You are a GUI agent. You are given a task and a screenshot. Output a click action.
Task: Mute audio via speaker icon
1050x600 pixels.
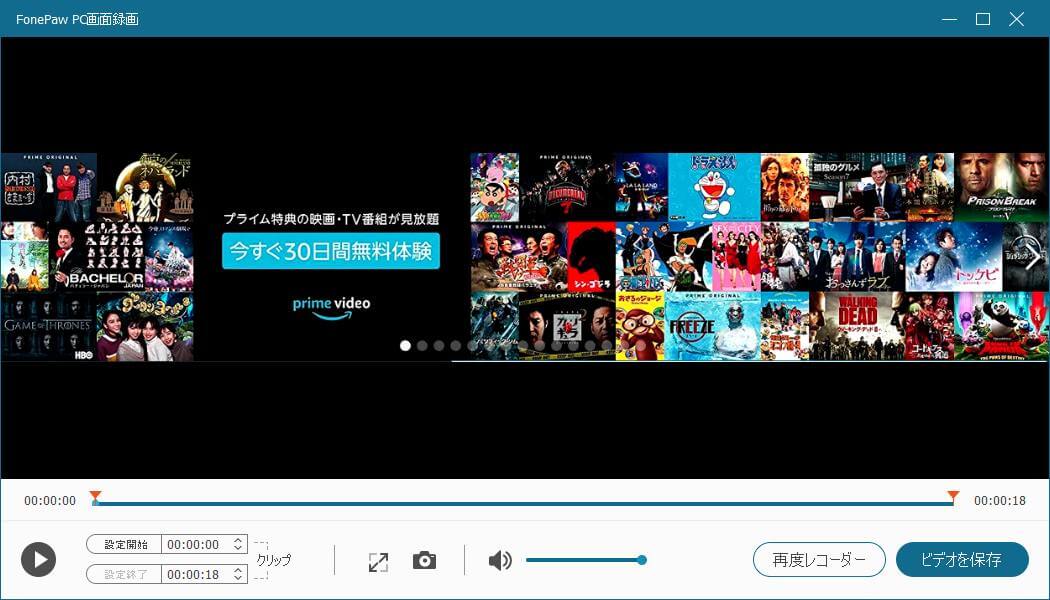coord(500,560)
